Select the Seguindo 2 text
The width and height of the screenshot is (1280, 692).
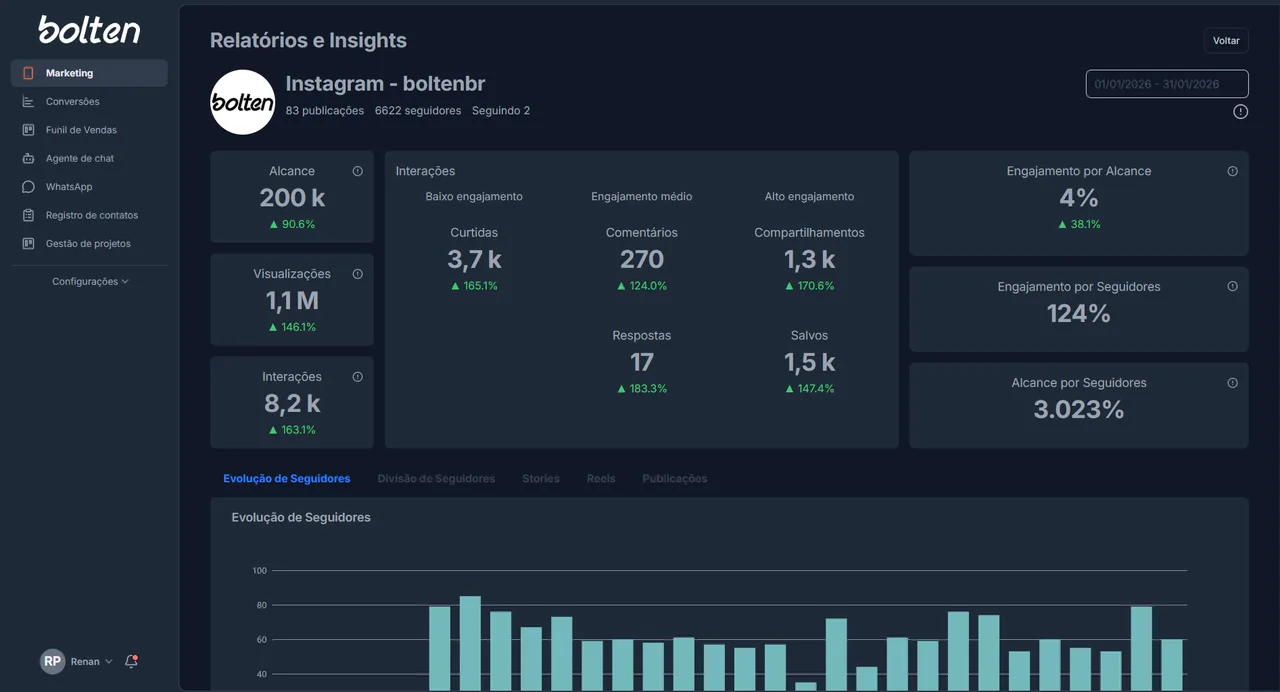click(x=501, y=111)
